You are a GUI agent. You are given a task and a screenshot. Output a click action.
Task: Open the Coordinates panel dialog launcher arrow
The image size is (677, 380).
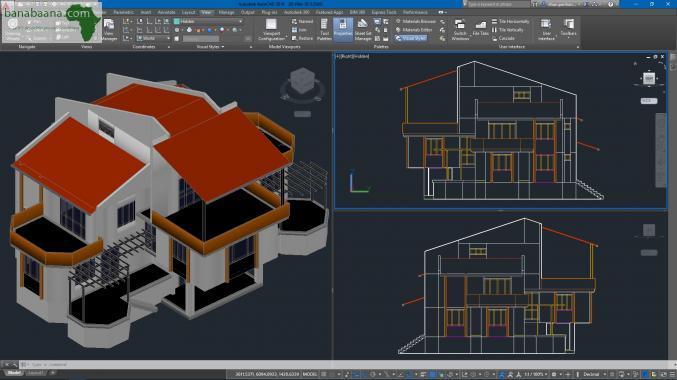(169, 47)
